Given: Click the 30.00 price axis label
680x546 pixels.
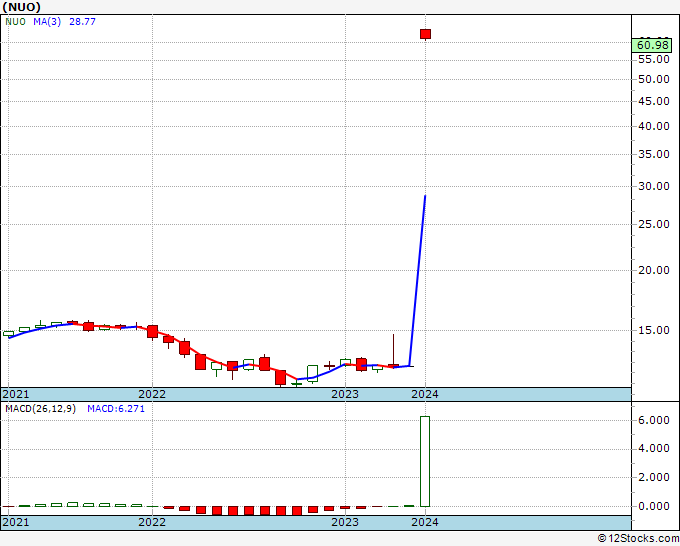Looking at the screenshot, I should click(x=654, y=186).
